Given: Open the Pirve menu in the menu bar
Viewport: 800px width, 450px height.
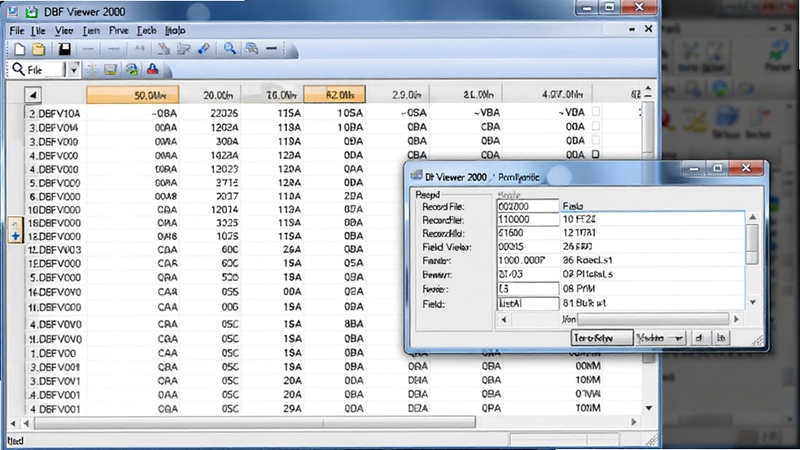Looking at the screenshot, I should pos(118,31).
